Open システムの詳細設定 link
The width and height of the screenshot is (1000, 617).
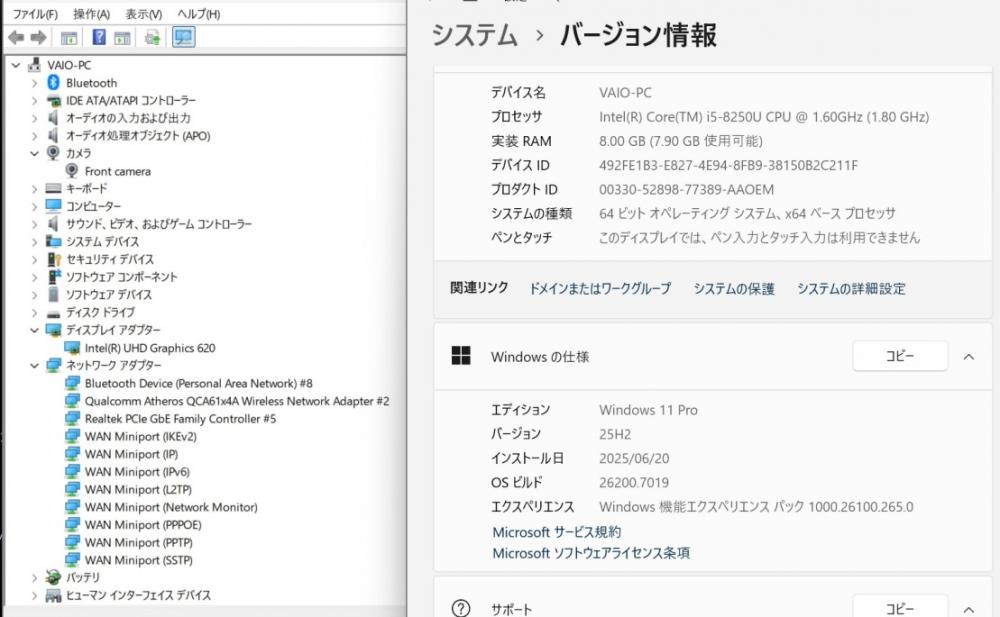[851, 288]
